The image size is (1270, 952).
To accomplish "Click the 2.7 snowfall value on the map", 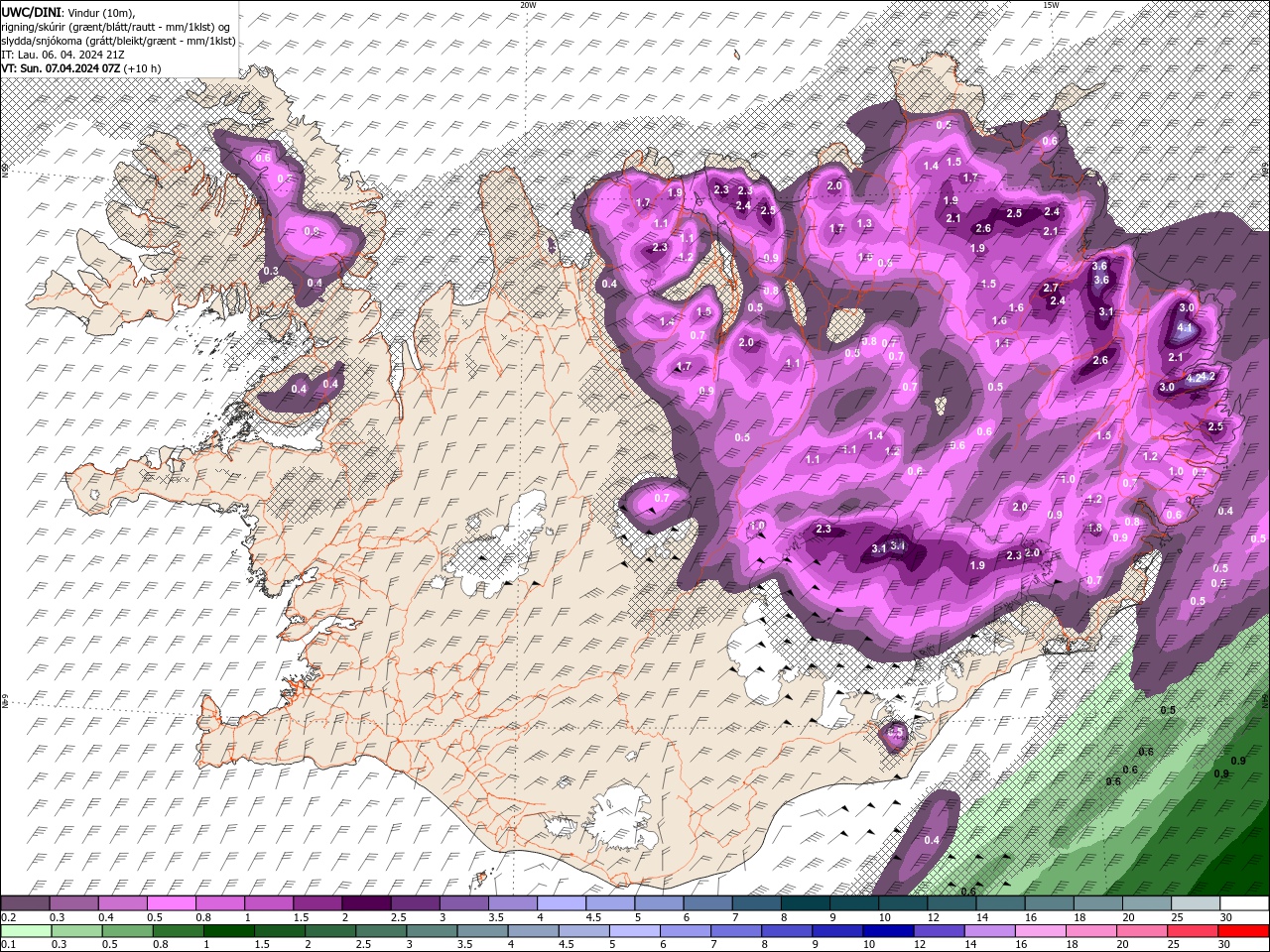I will (1052, 288).
